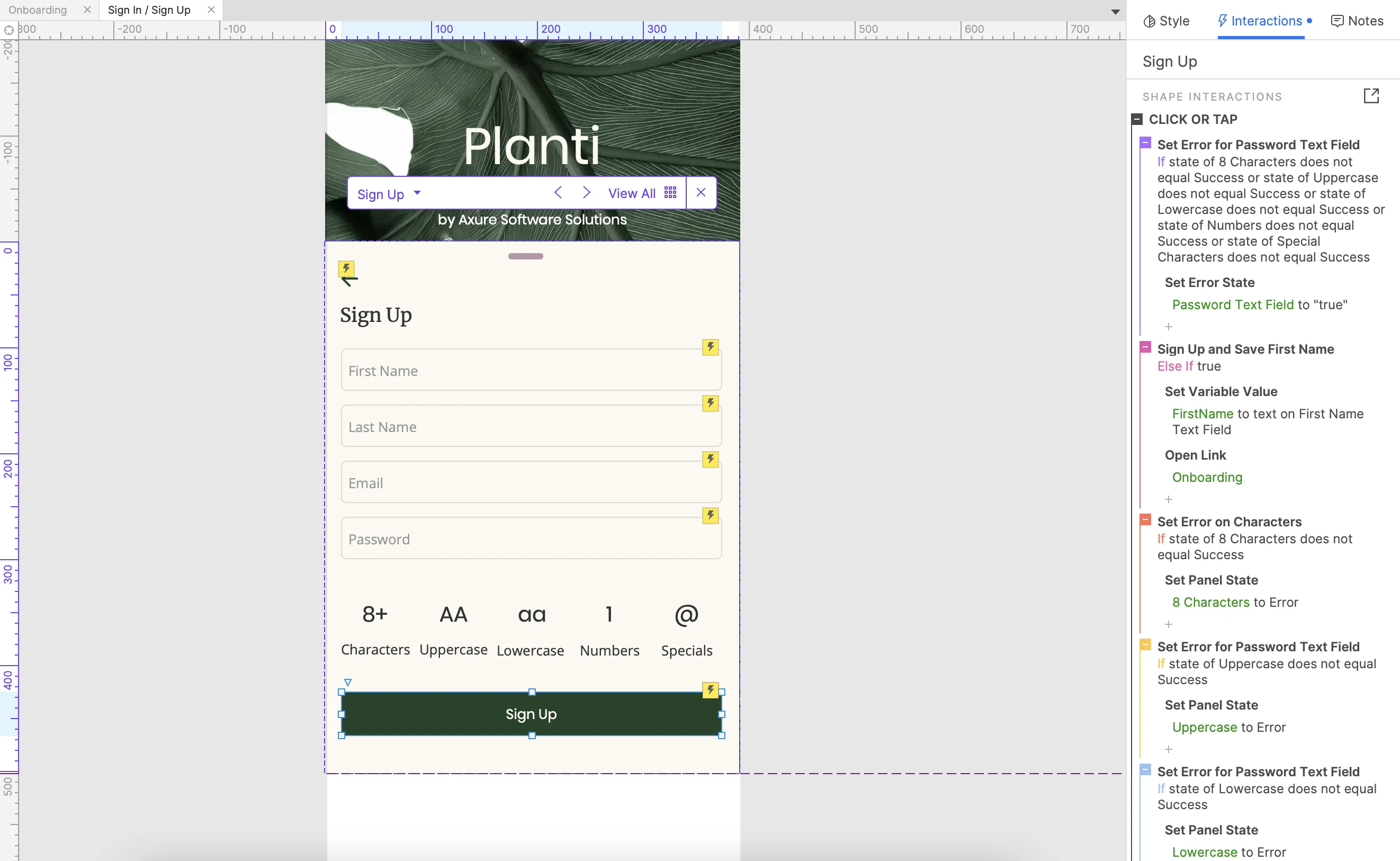
Task: Collapse the CLICK OR TAP event section
Action: coord(1137,119)
